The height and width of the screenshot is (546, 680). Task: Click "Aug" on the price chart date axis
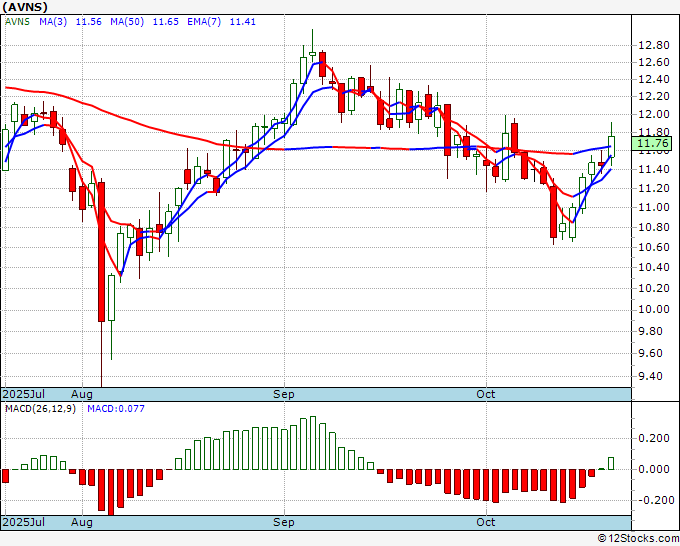point(82,394)
